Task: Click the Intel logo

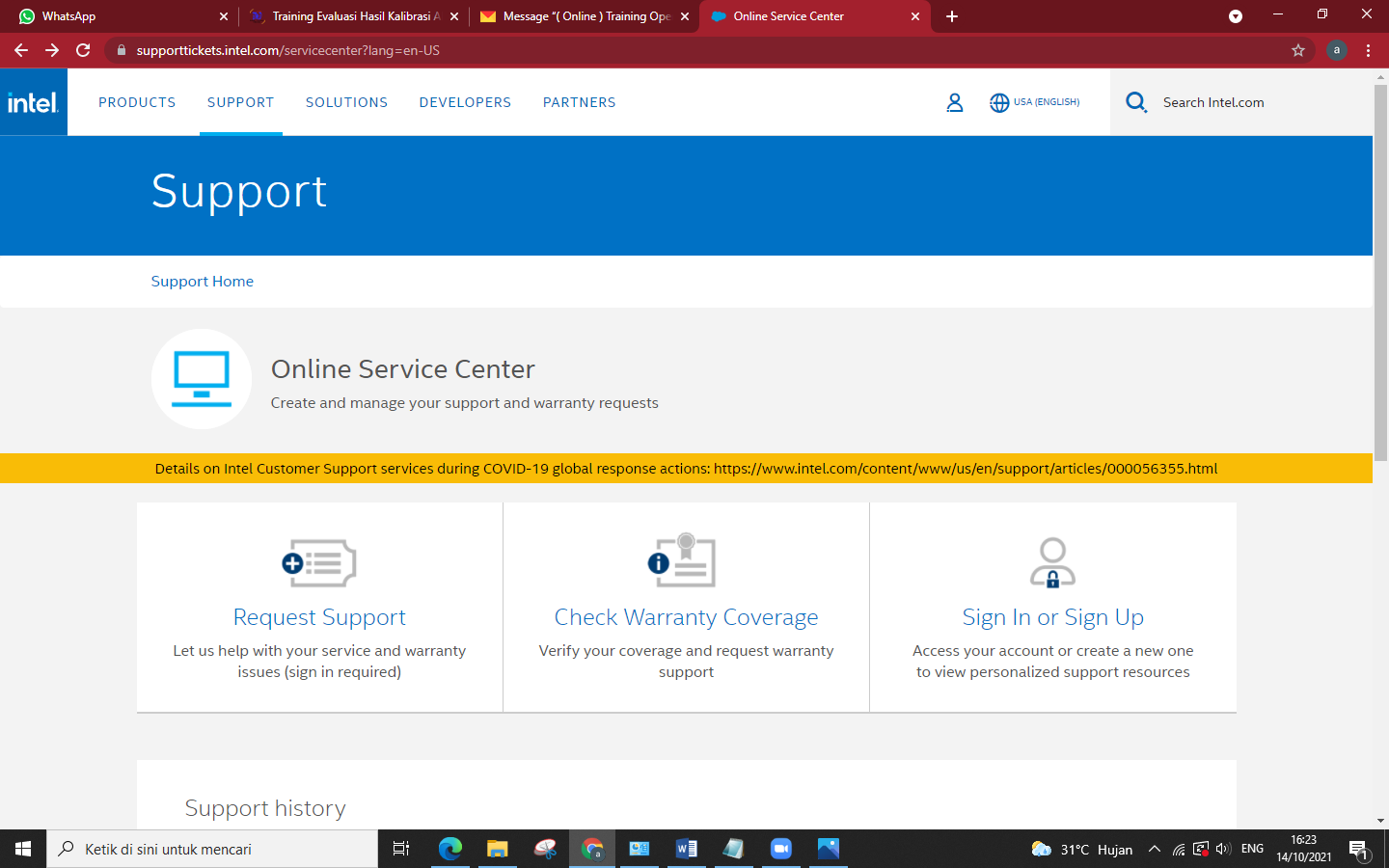Action: [x=34, y=102]
